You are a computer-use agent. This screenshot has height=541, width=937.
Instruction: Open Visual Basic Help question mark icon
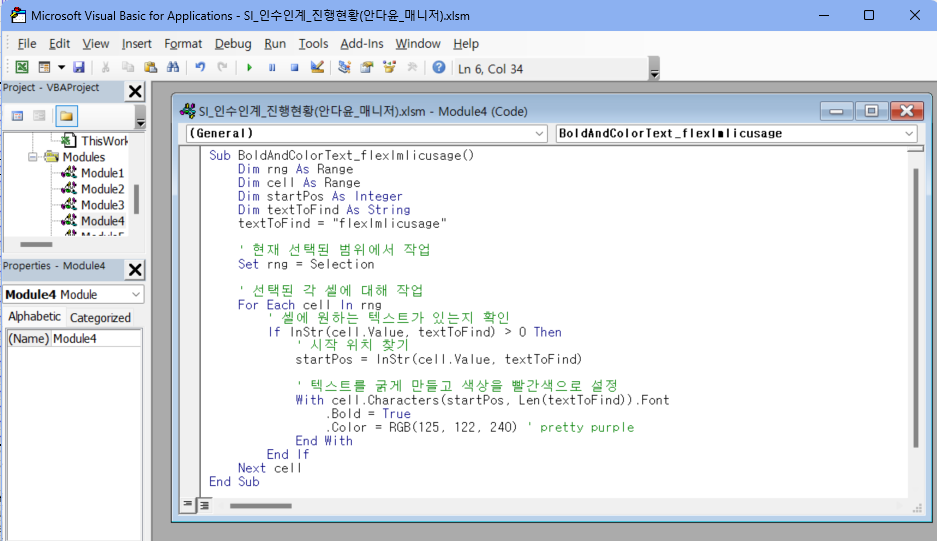[x=439, y=67]
